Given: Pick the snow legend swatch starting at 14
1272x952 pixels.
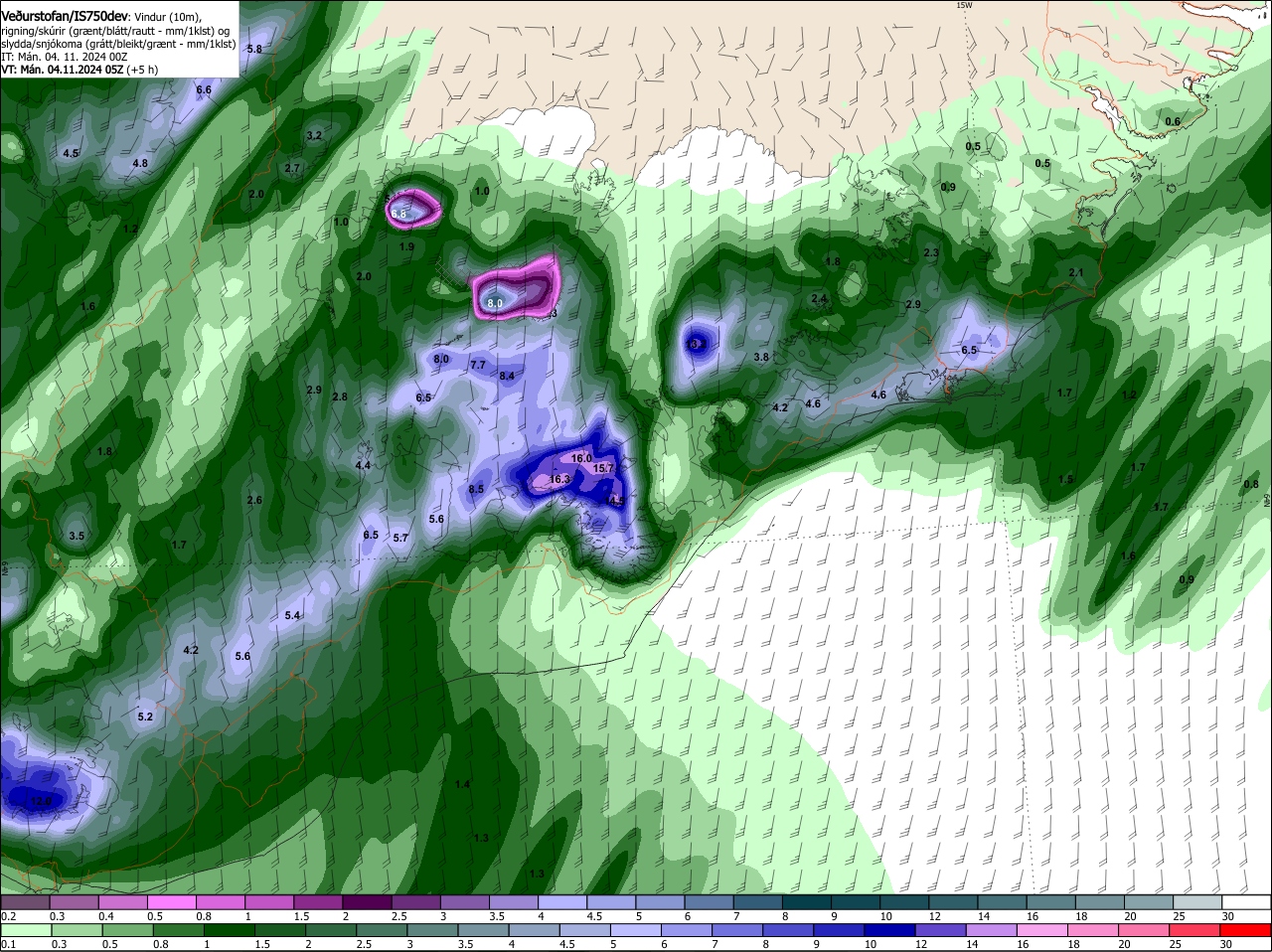Looking at the screenshot, I should pos(1003,902).
